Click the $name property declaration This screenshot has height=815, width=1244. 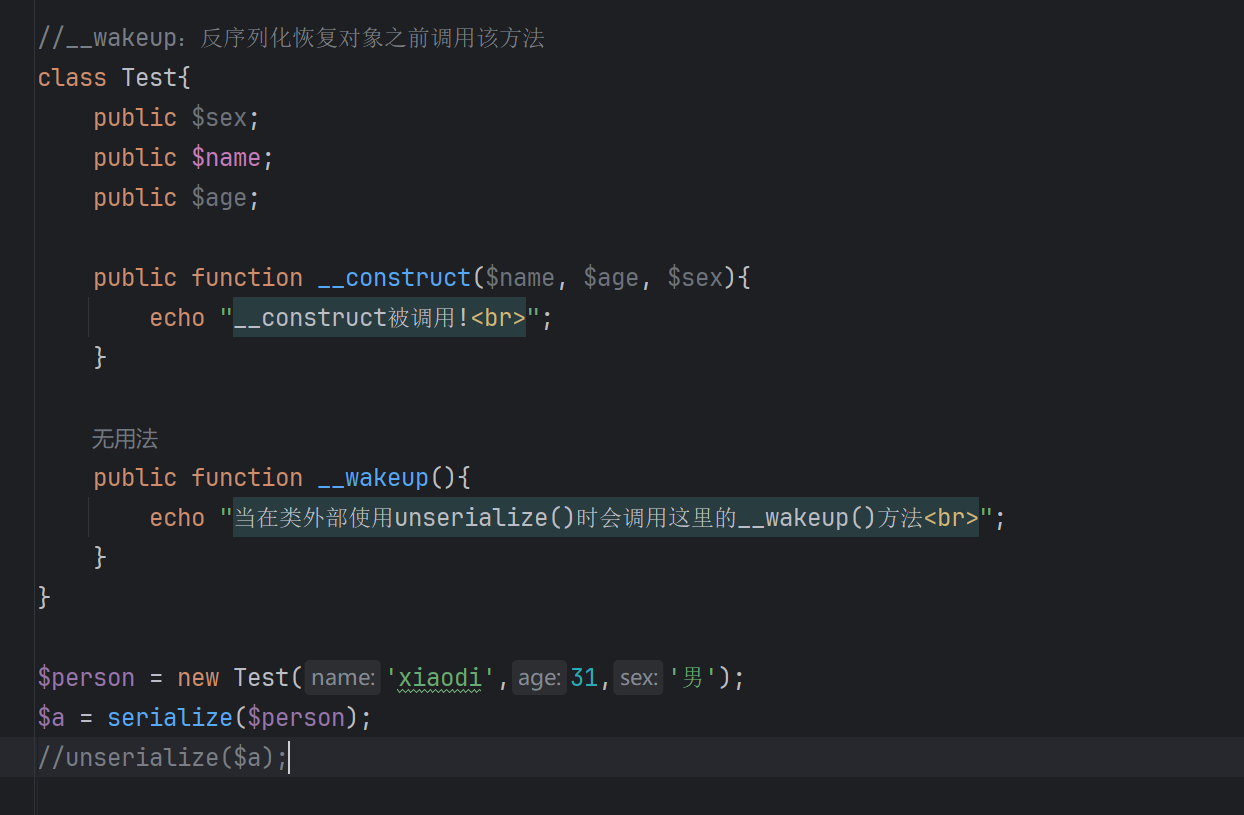(x=226, y=158)
